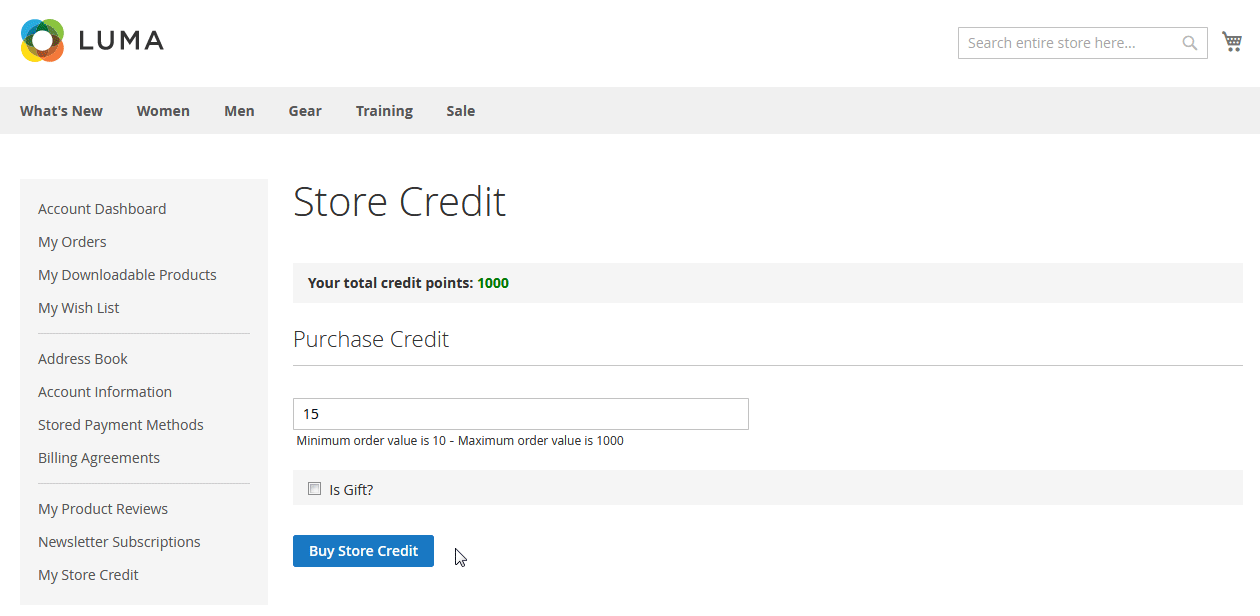1260x616 pixels.
Task: Open the What's New menu
Action: (61, 111)
